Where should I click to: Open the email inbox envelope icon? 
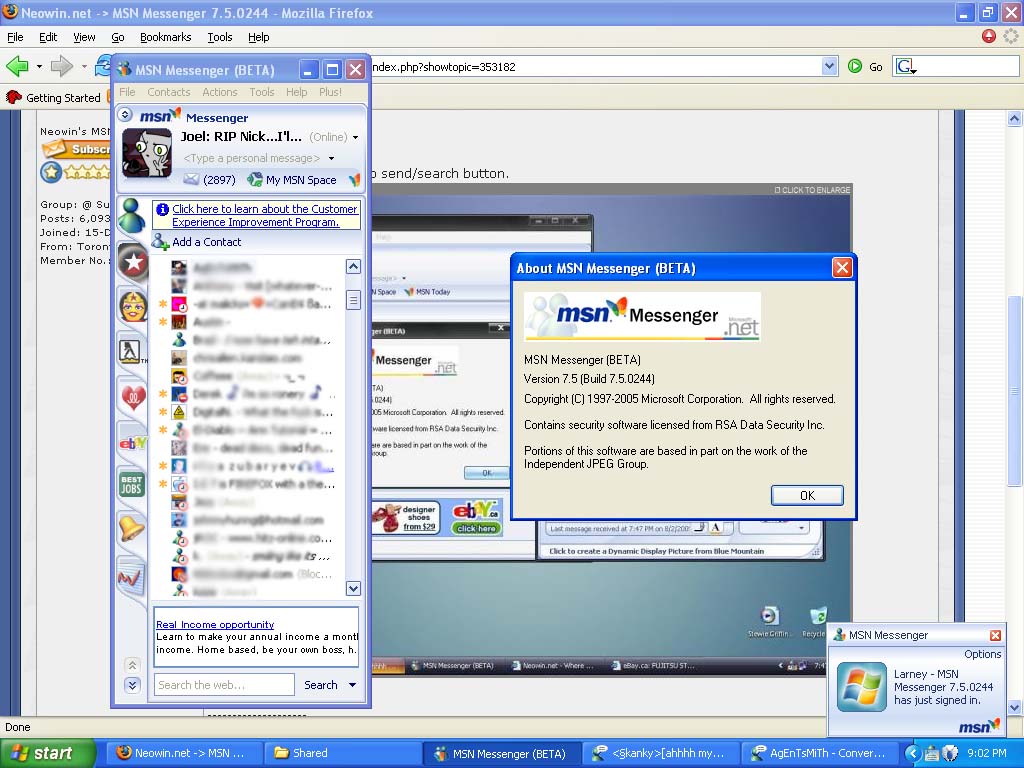pyautogui.click(x=191, y=180)
